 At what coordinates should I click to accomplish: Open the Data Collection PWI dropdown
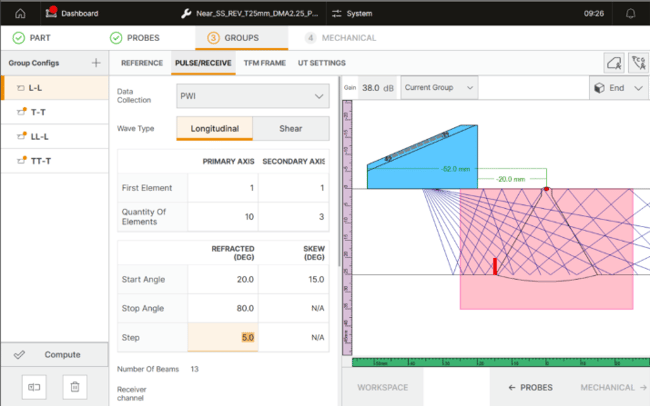click(252, 96)
